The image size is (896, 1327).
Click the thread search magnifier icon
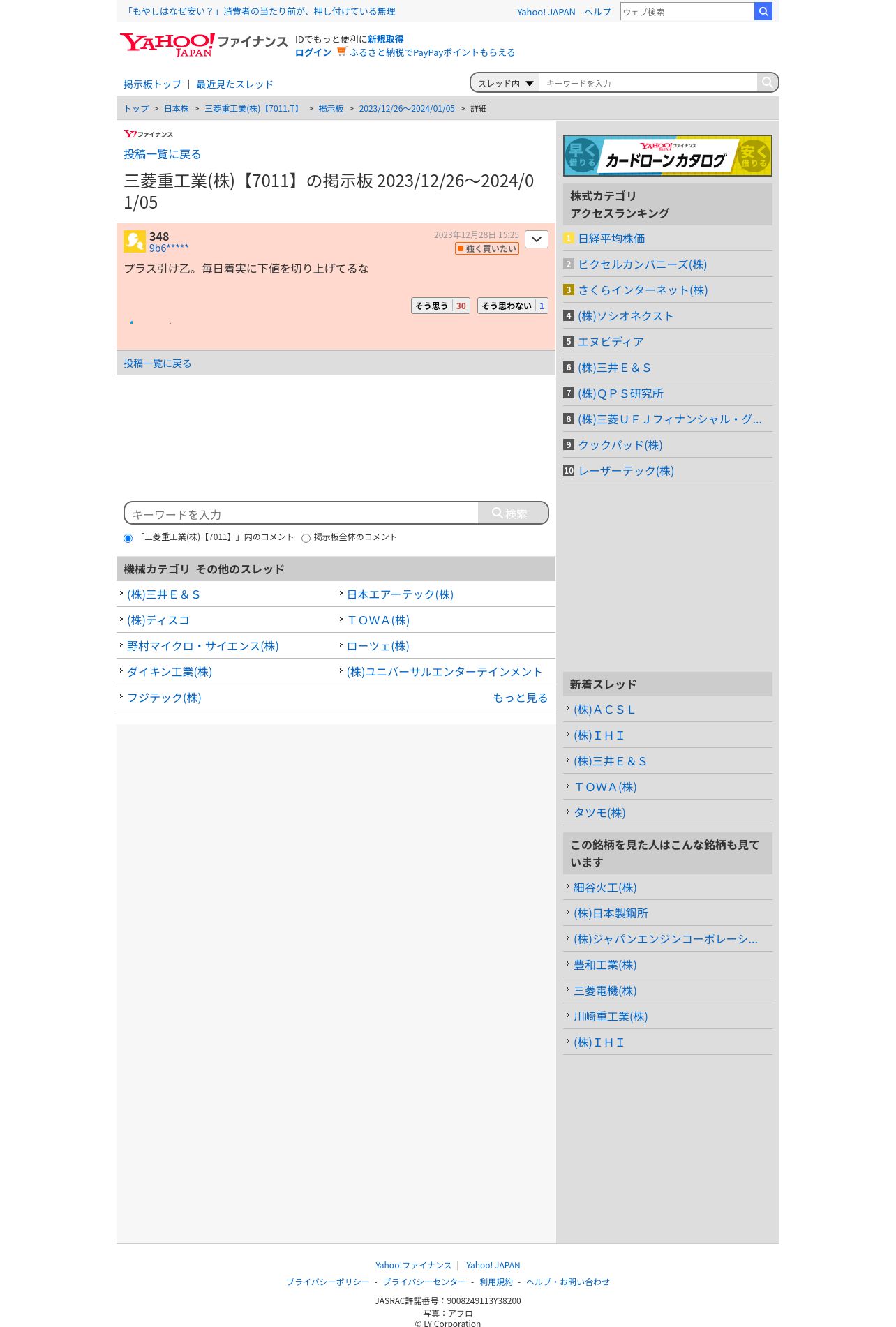click(767, 82)
